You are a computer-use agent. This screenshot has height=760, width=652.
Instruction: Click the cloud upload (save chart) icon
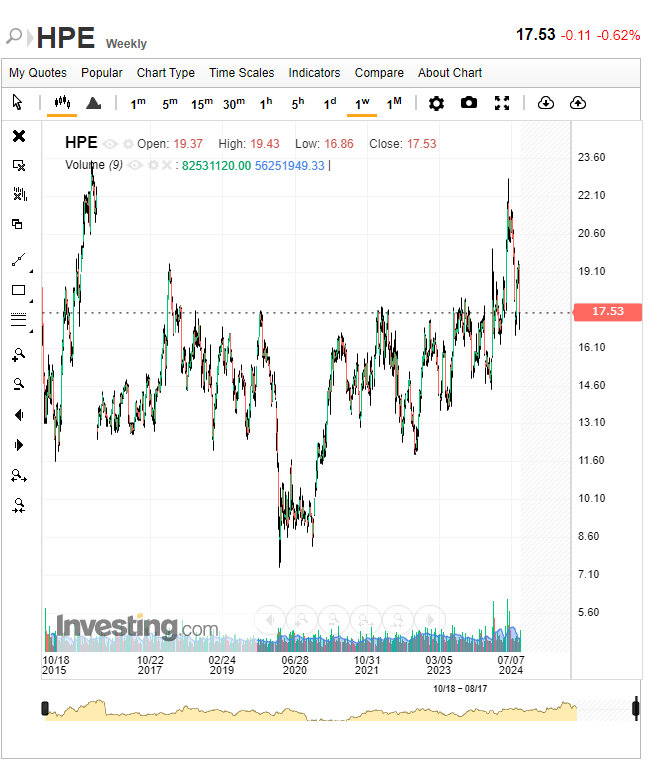pos(578,103)
